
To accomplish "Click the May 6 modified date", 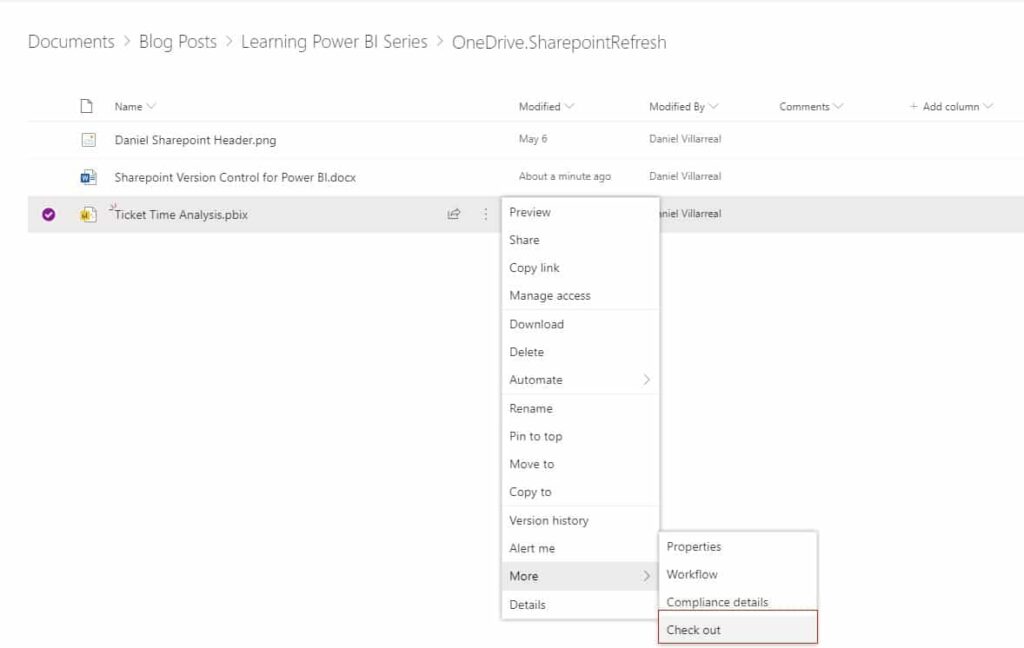I will 533,138.
